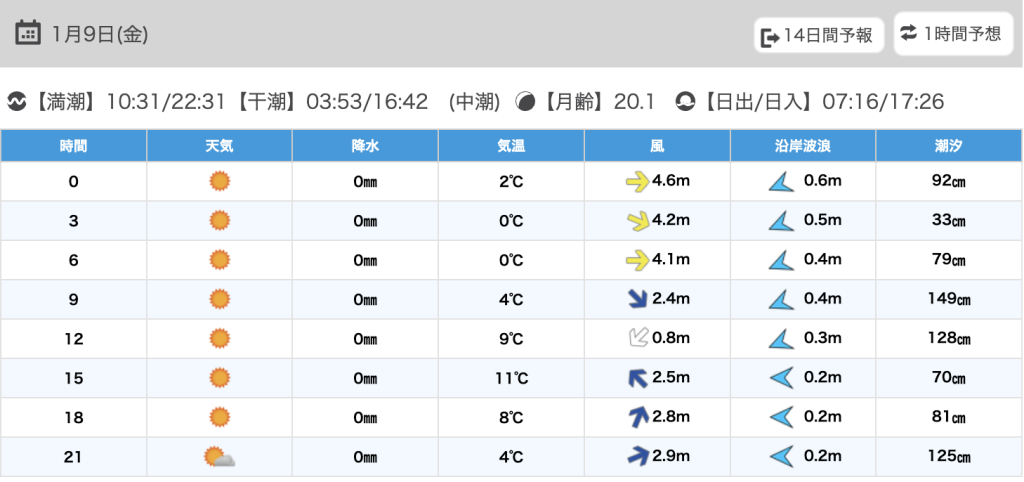Click the white wind arrow for 0.8m
Screen dimensions: 1024x482
click(637, 338)
